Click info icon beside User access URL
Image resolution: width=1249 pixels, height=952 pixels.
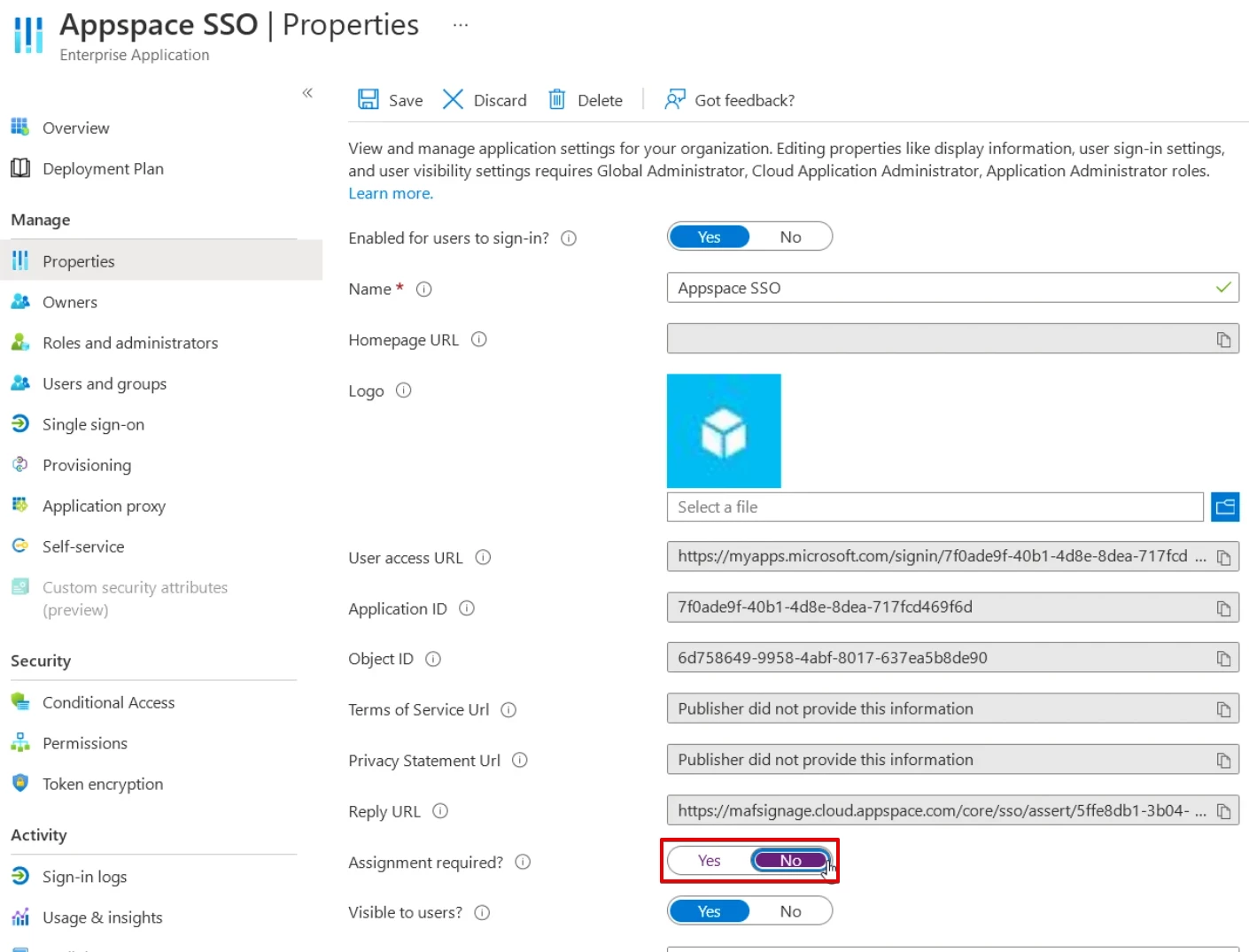483,557
